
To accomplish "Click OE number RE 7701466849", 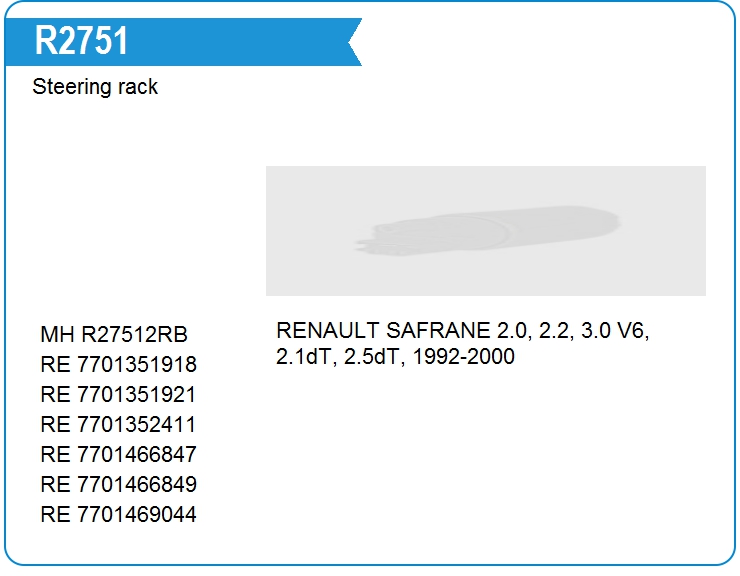I will pyautogui.click(x=118, y=484).
